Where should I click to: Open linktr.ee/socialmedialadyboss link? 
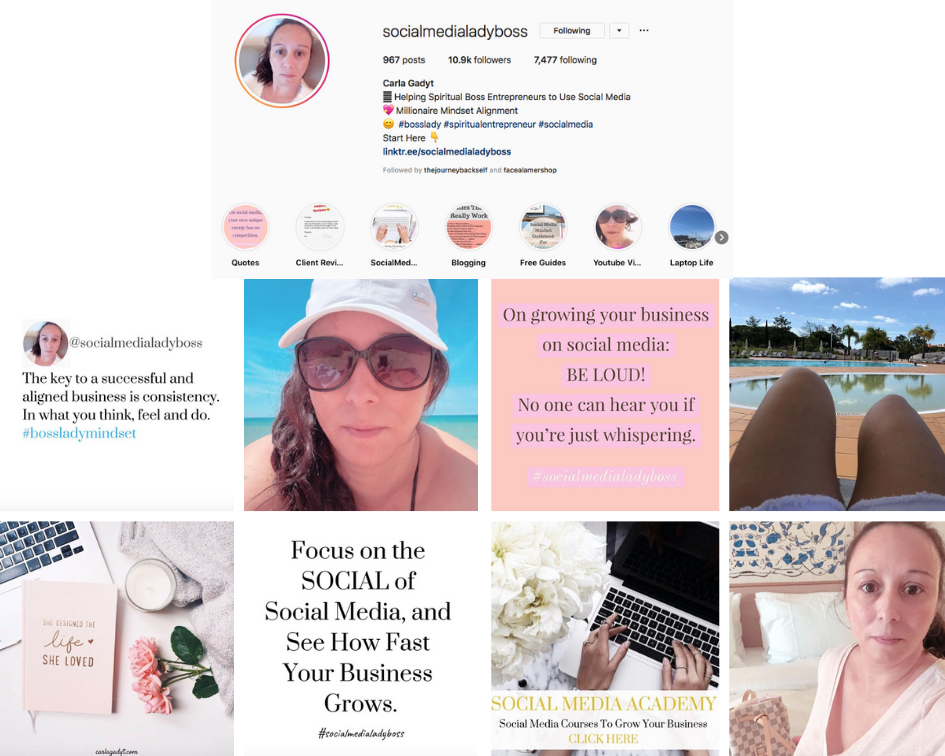[x=447, y=152]
